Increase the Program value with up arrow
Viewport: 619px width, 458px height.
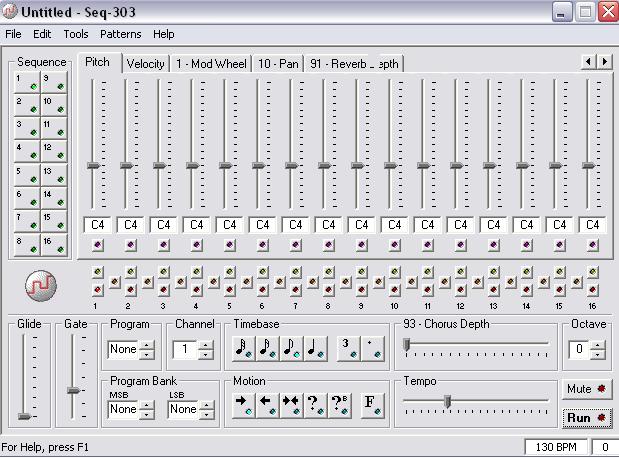[x=147, y=345]
